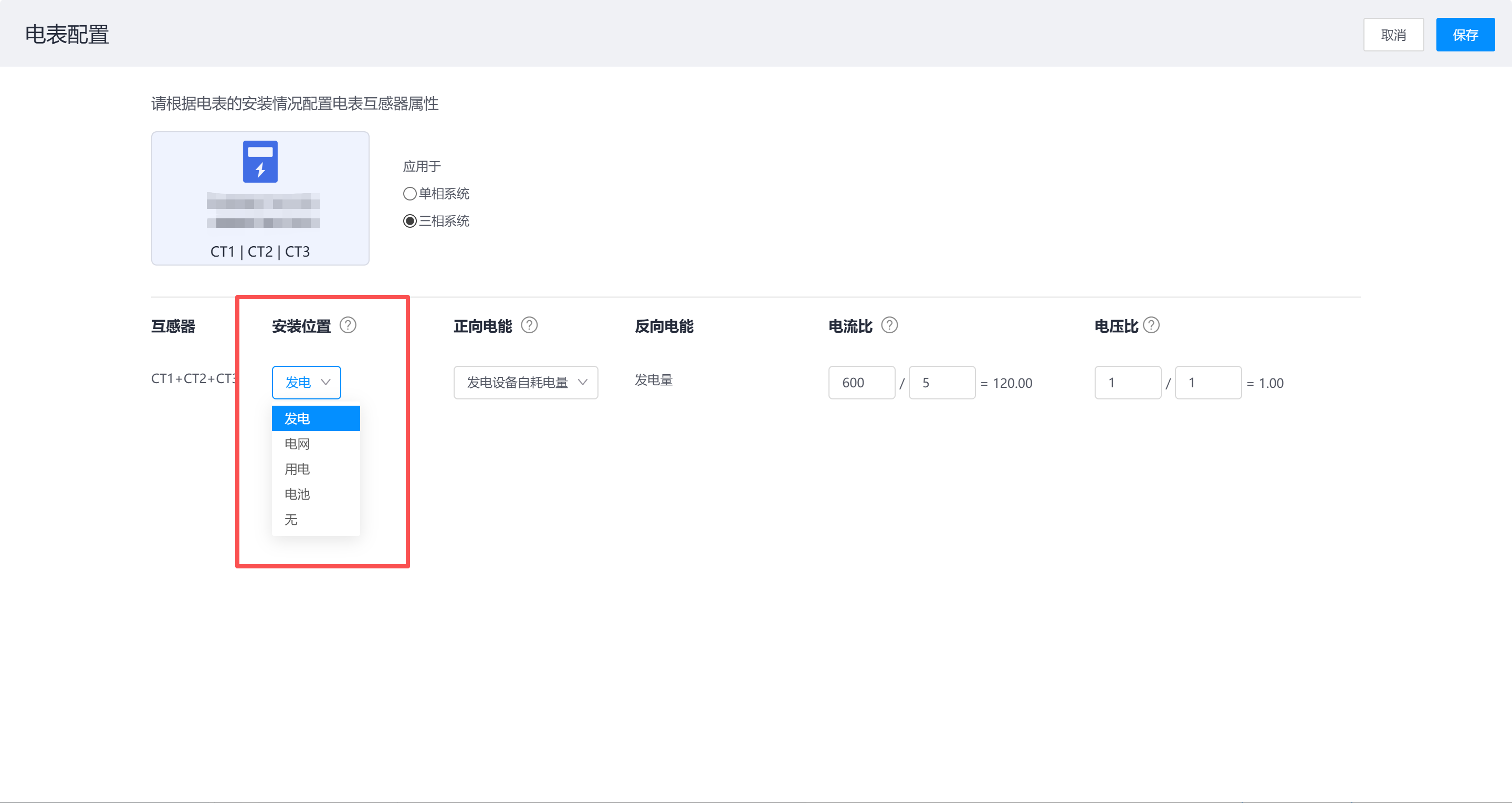Click help icon next to 正向电能

[x=529, y=325]
